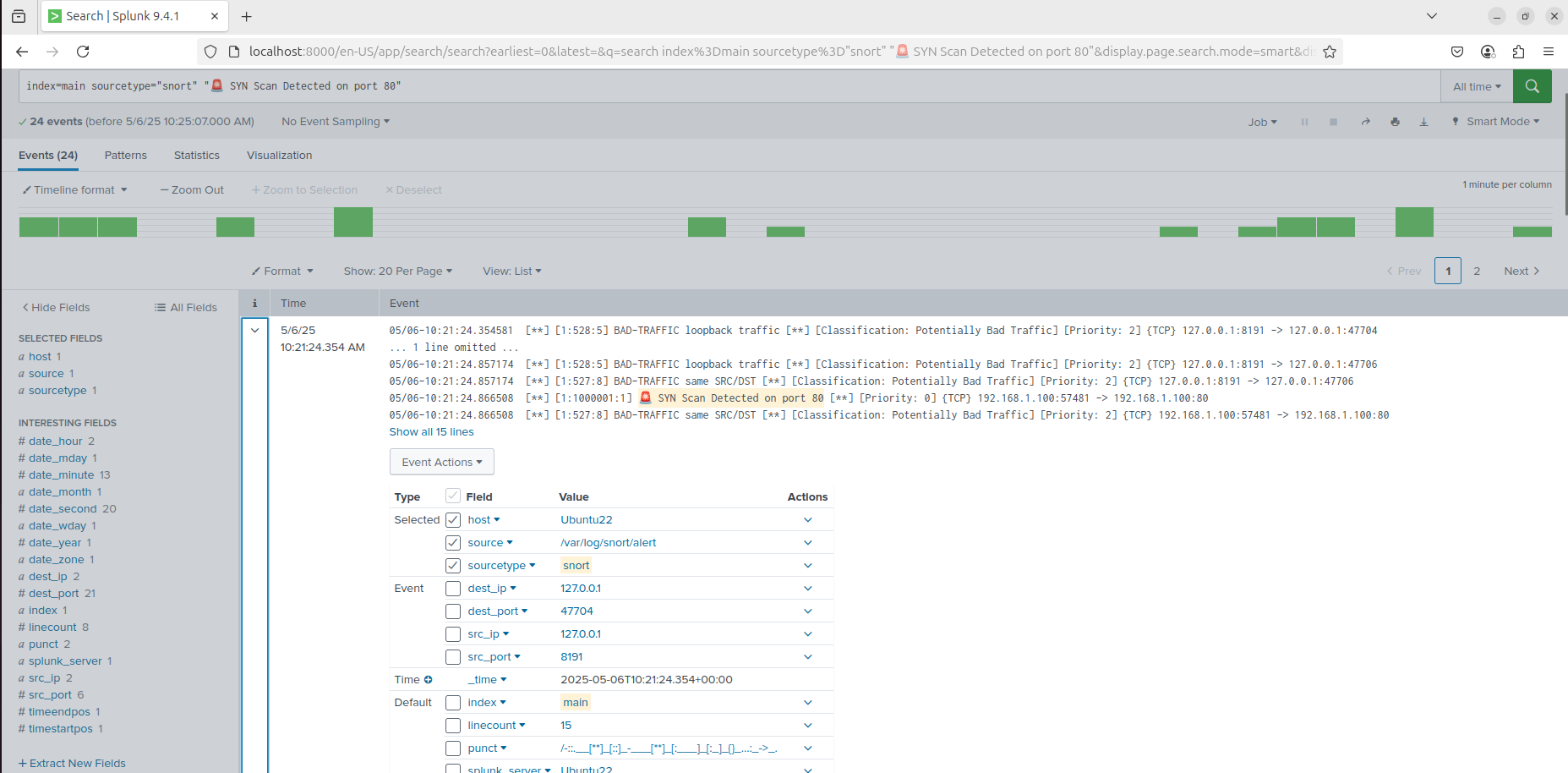Switch to Statistics tab
The image size is (1568, 773).
197,156
